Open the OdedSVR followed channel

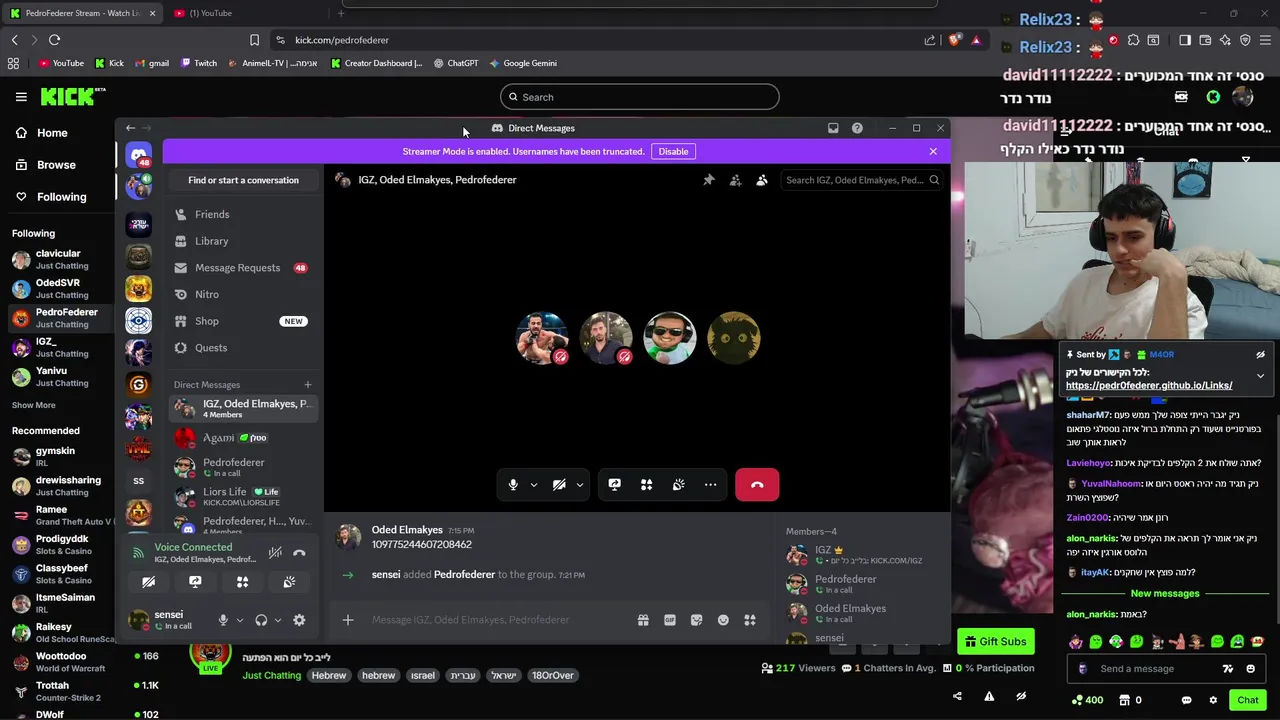click(x=58, y=289)
